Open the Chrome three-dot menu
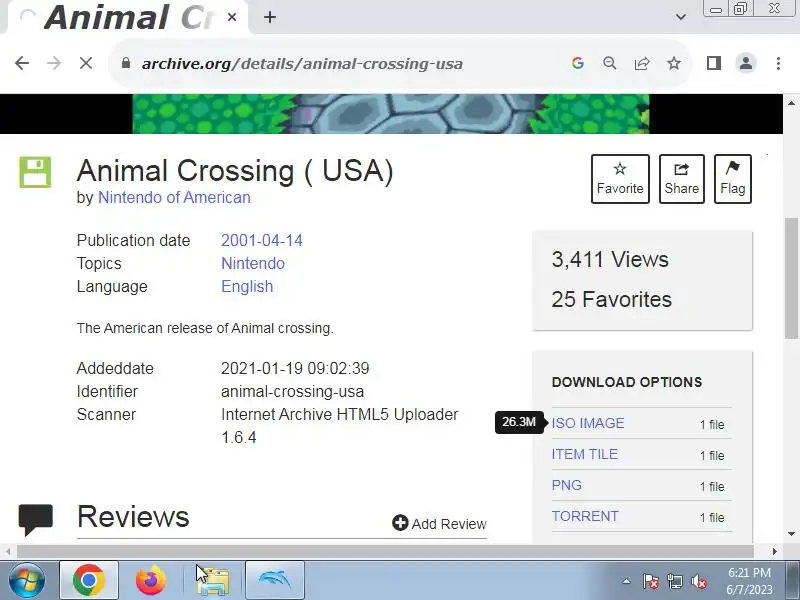 [778, 63]
